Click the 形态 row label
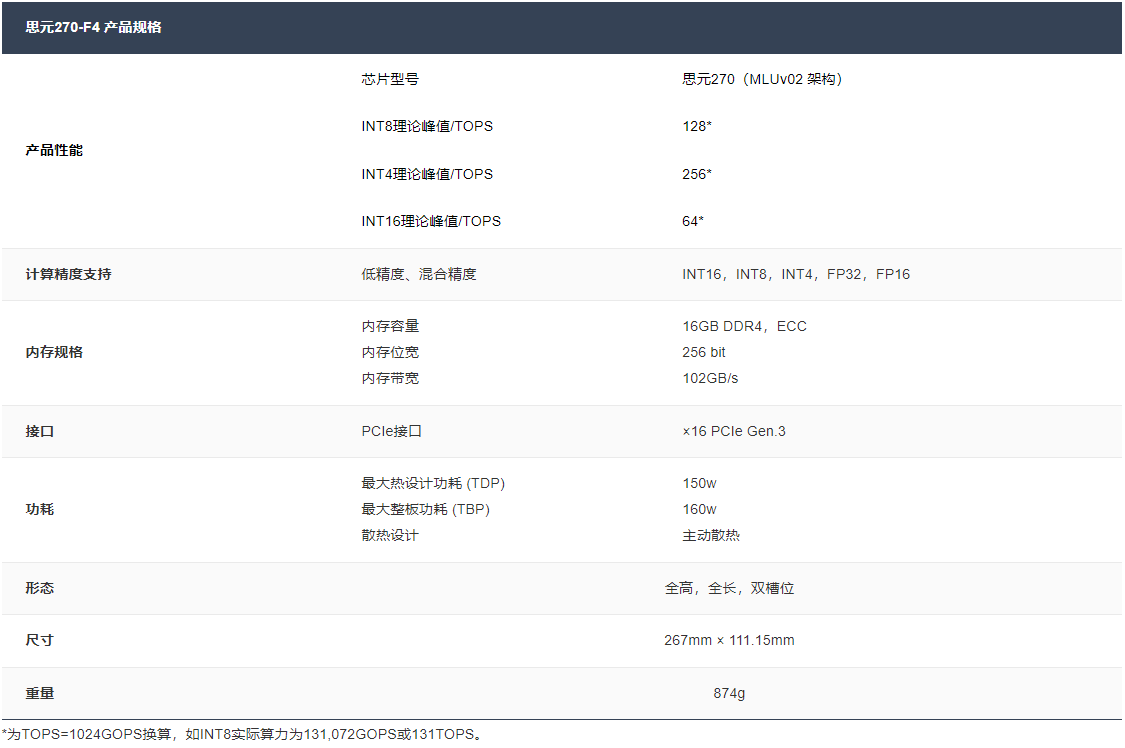1125x748 pixels. 39,588
